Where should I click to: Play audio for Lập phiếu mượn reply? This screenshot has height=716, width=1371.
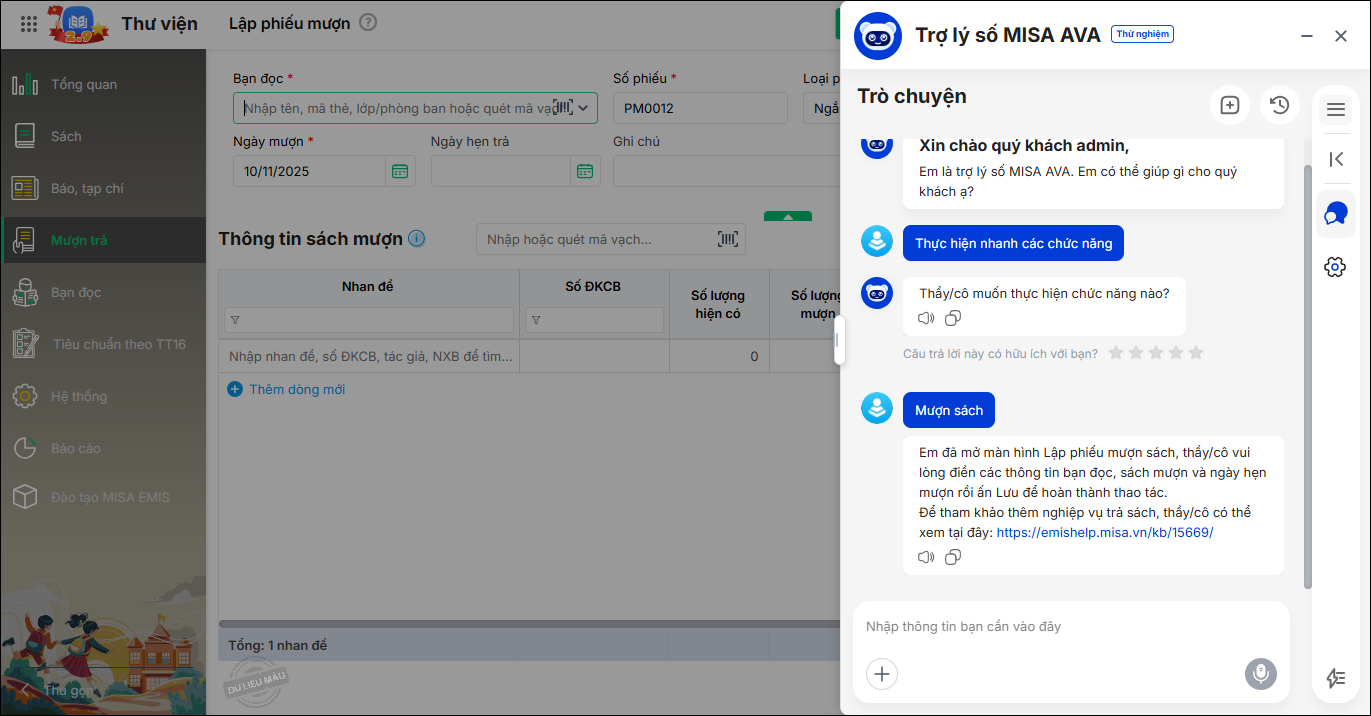(926, 557)
